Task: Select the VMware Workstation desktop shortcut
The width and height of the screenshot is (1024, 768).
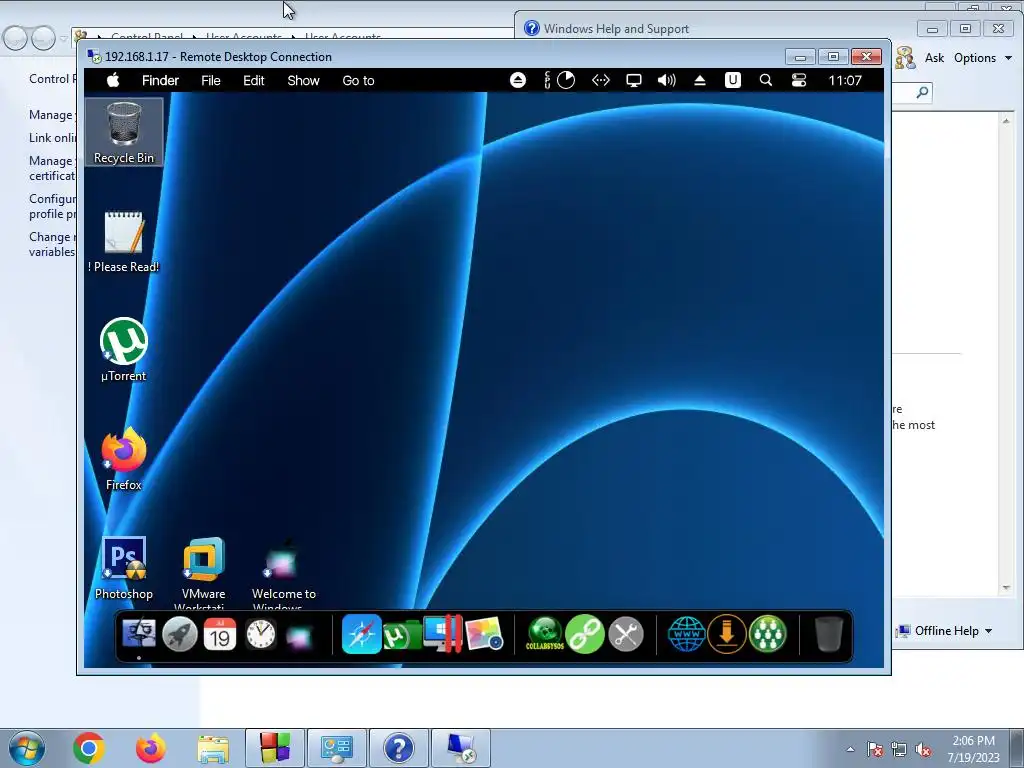Action: 203,573
